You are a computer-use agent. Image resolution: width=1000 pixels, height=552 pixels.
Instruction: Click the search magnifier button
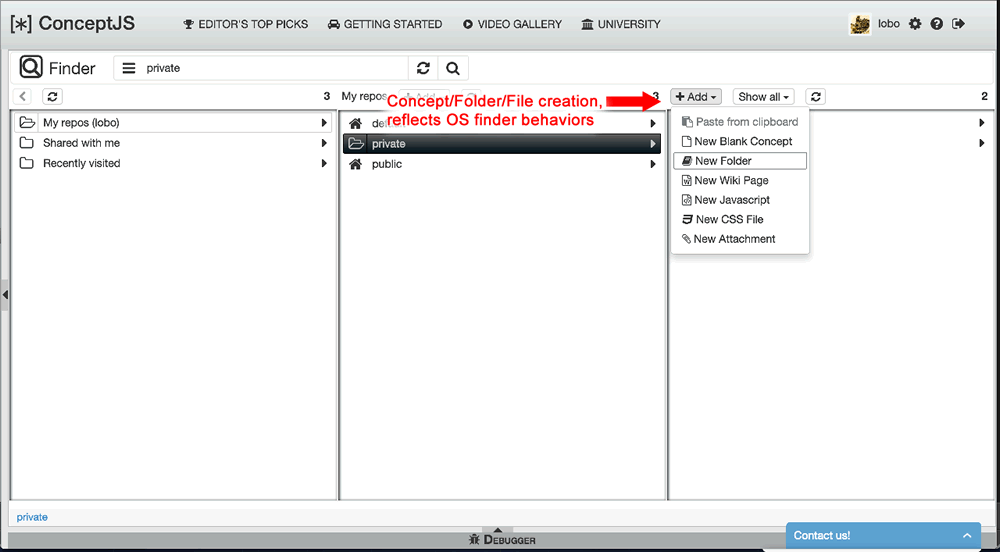pos(453,68)
